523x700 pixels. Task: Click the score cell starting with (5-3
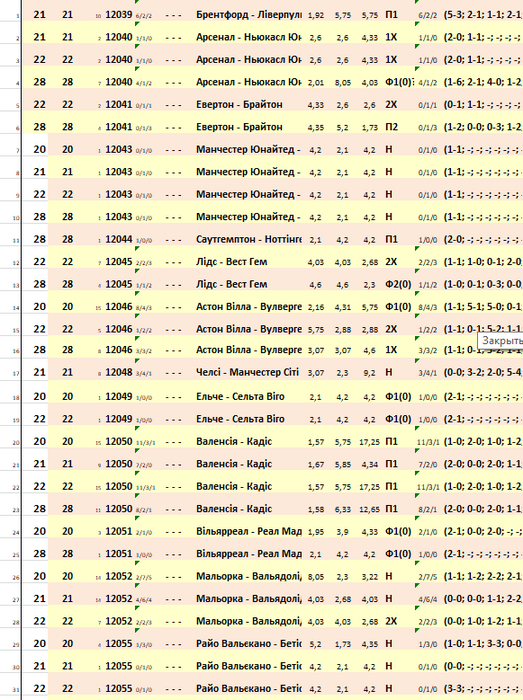point(483,15)
